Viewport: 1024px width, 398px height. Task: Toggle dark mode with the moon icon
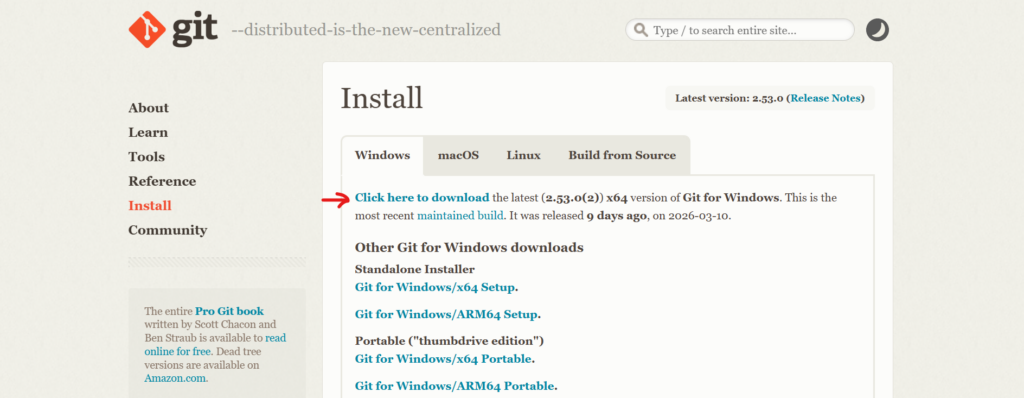pos(877,30)
